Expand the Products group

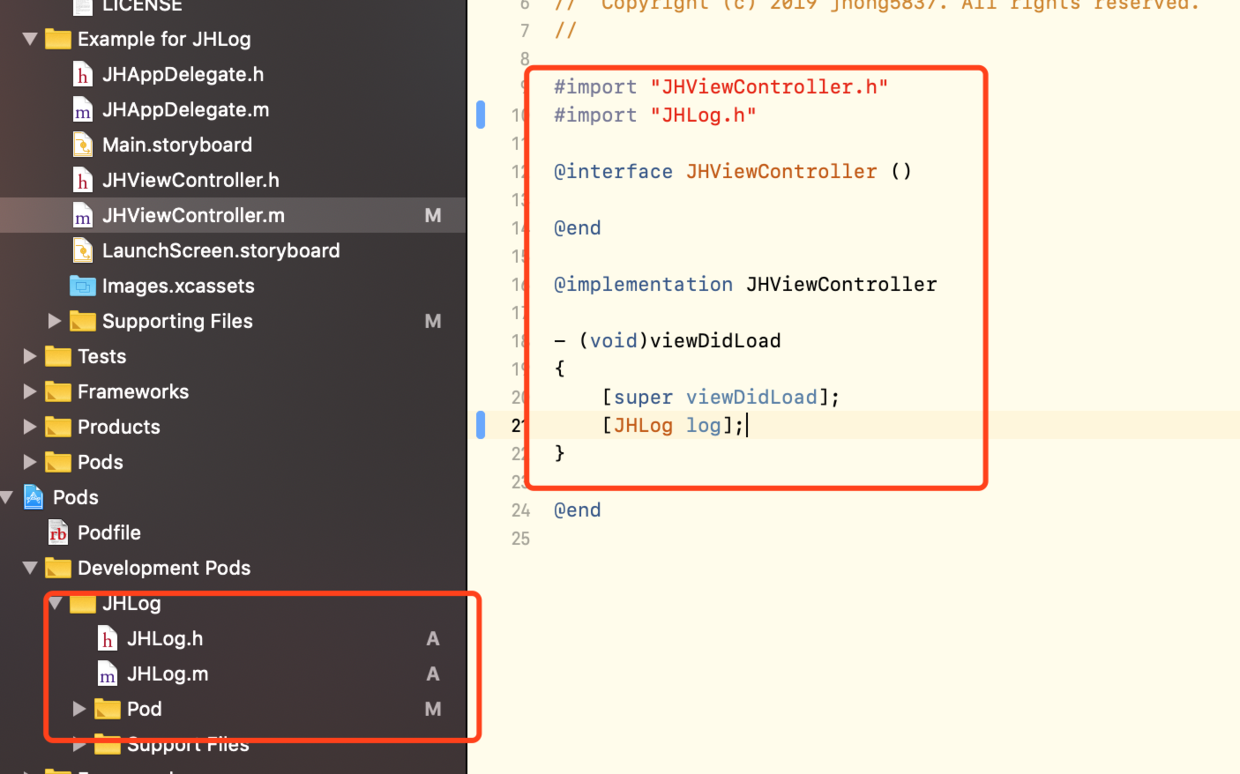coord(30,427)
